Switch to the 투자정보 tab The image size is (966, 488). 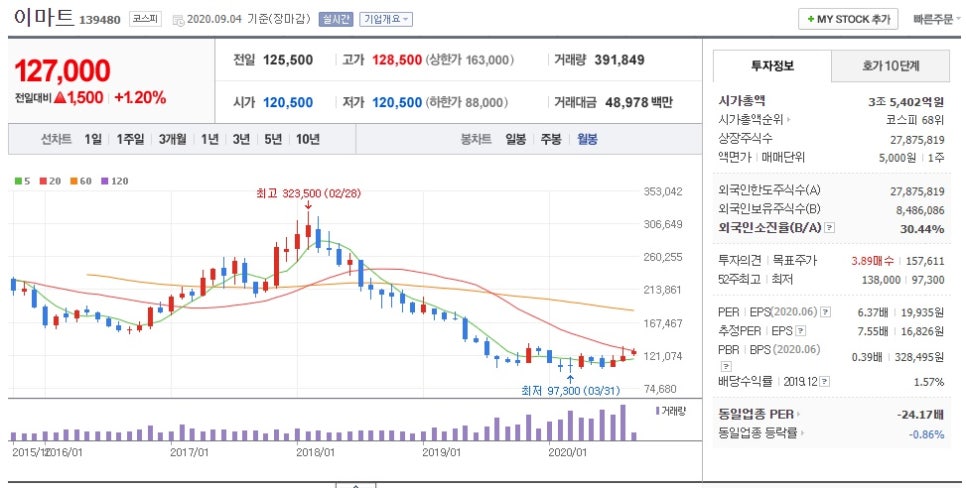pyautogui.click(x=772, y=65)
